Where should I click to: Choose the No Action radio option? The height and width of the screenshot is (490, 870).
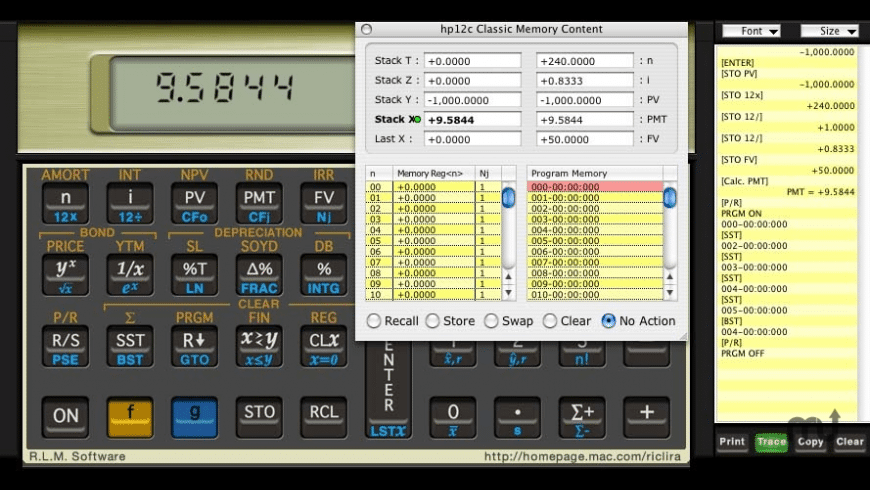(609, 321)
